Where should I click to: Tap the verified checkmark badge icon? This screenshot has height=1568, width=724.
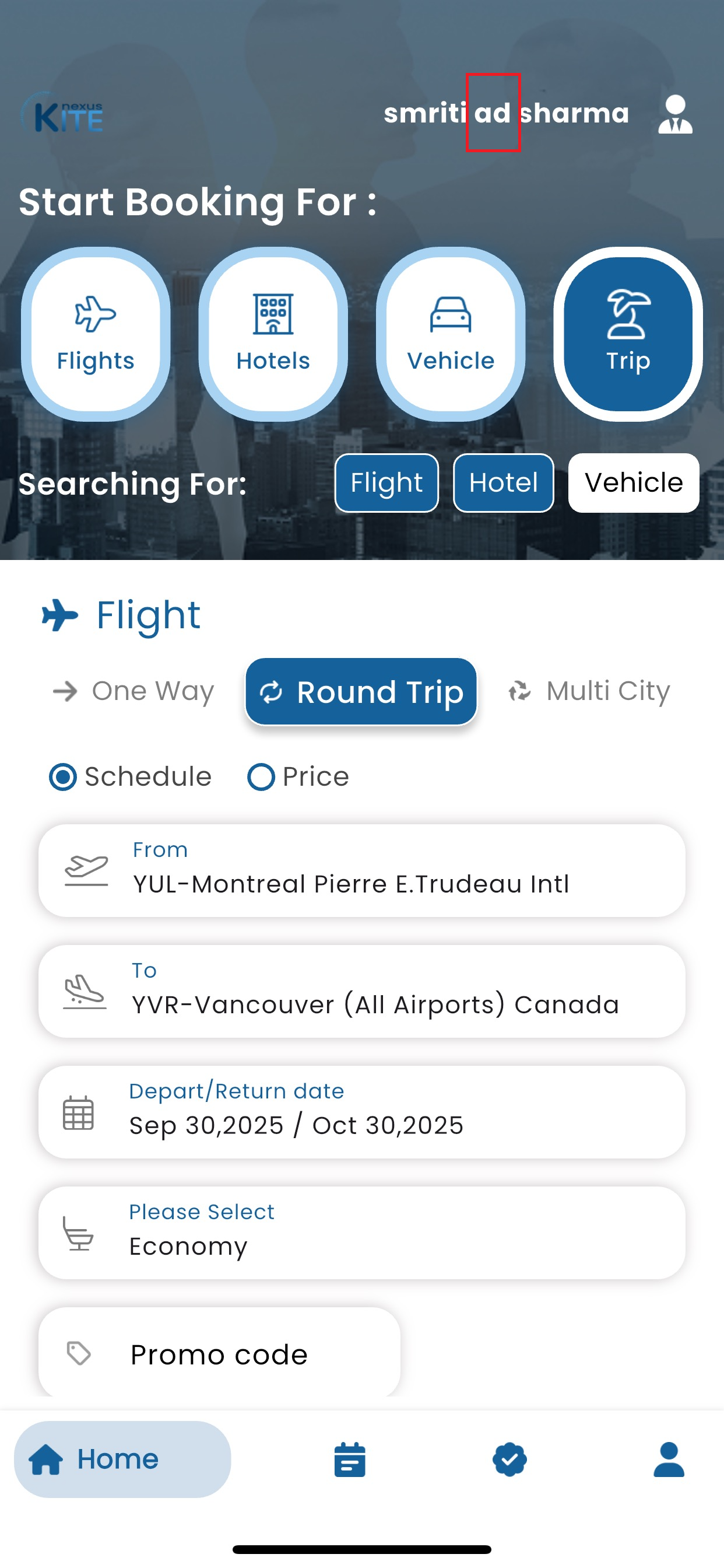coord(509,1459)
